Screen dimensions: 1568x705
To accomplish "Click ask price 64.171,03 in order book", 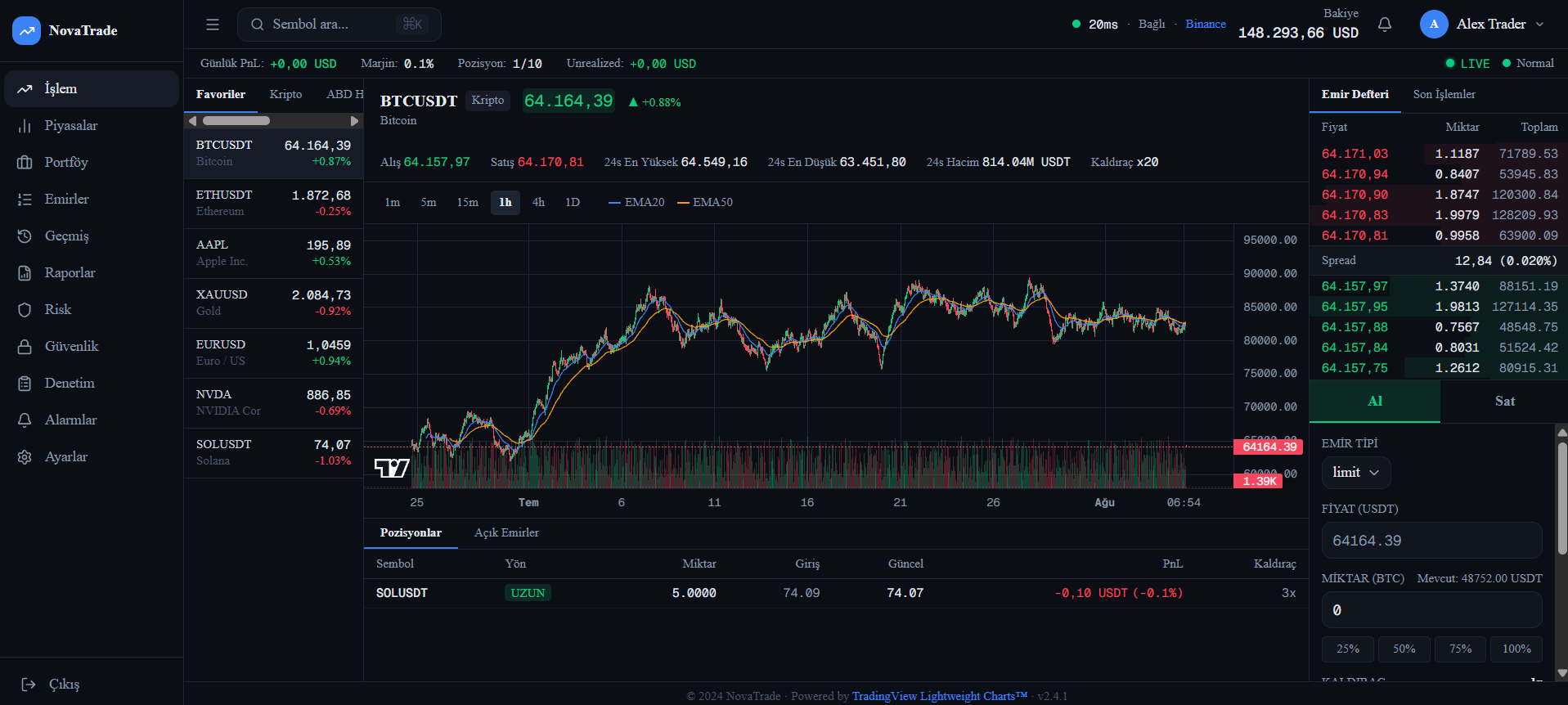I will 1355,154.
